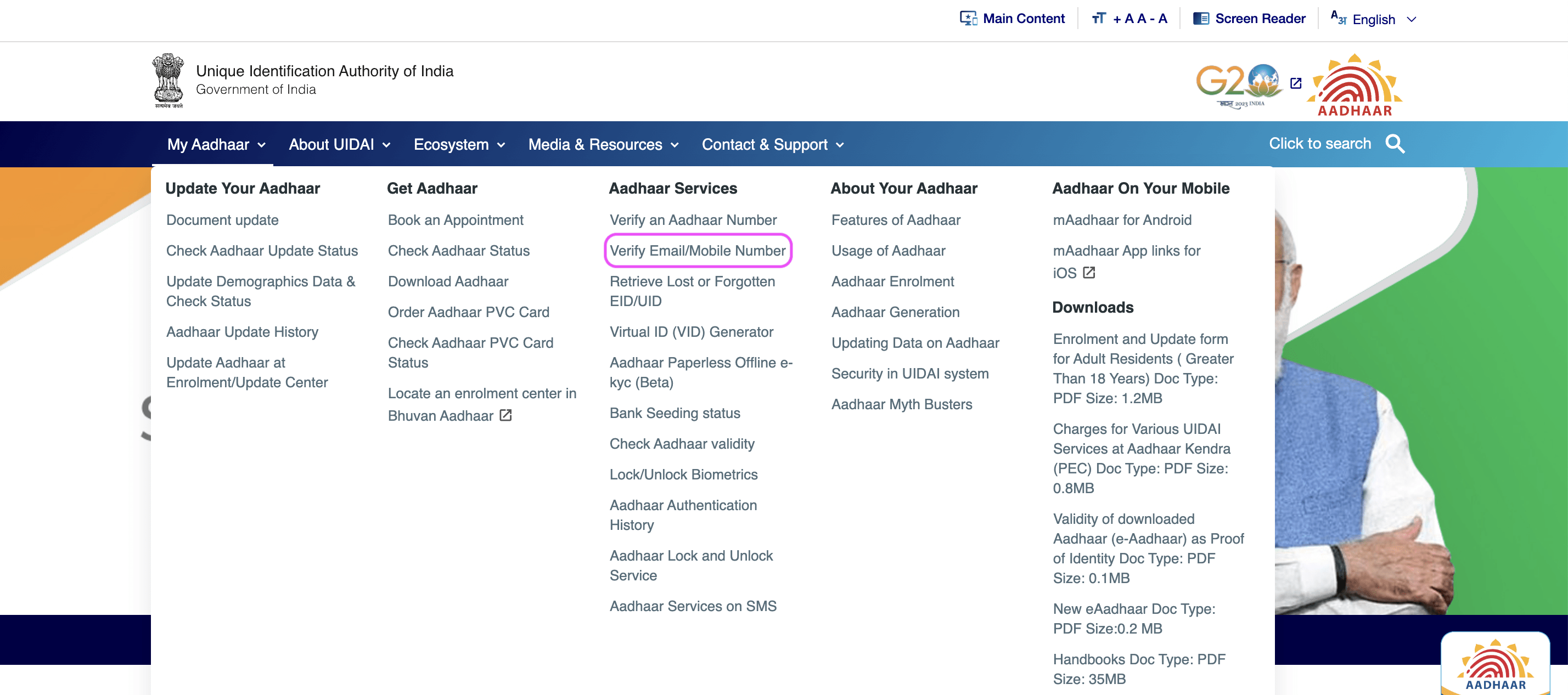Open Check Aadhaar Status
Viewport: 1568px width, 695px height.
458,251
